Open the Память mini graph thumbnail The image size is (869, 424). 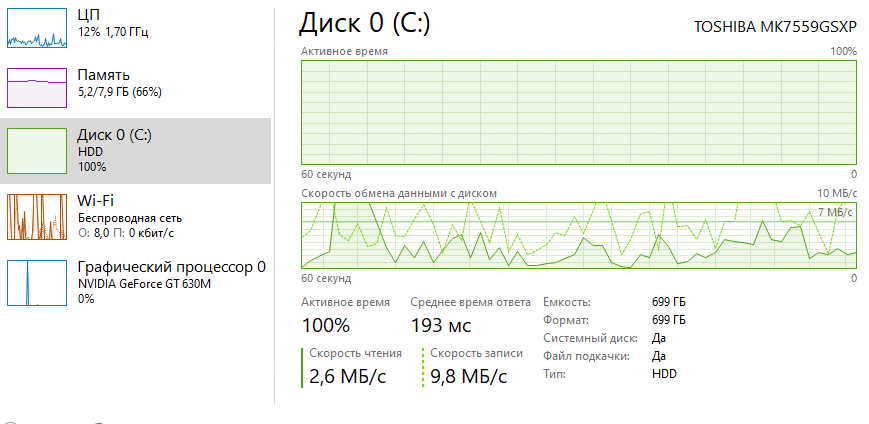37,88
